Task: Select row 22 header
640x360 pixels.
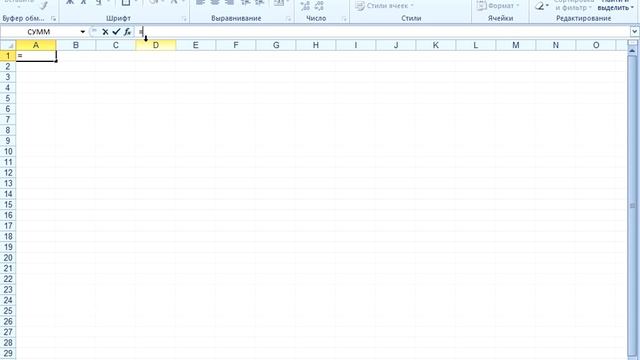Action: point(8,278)
